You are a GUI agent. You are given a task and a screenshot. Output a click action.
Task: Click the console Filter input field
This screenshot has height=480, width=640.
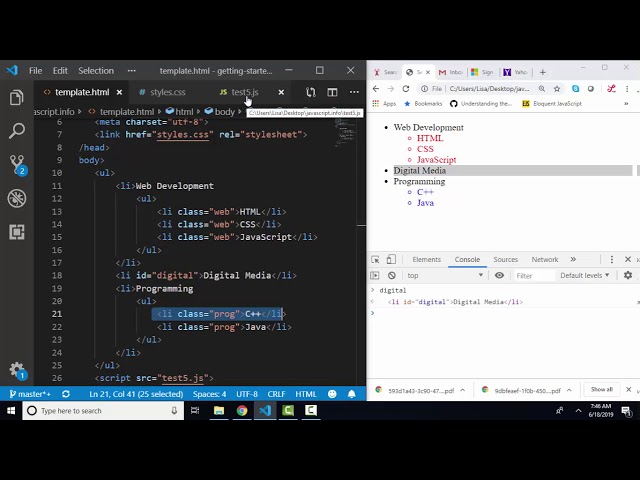(534, 276)
